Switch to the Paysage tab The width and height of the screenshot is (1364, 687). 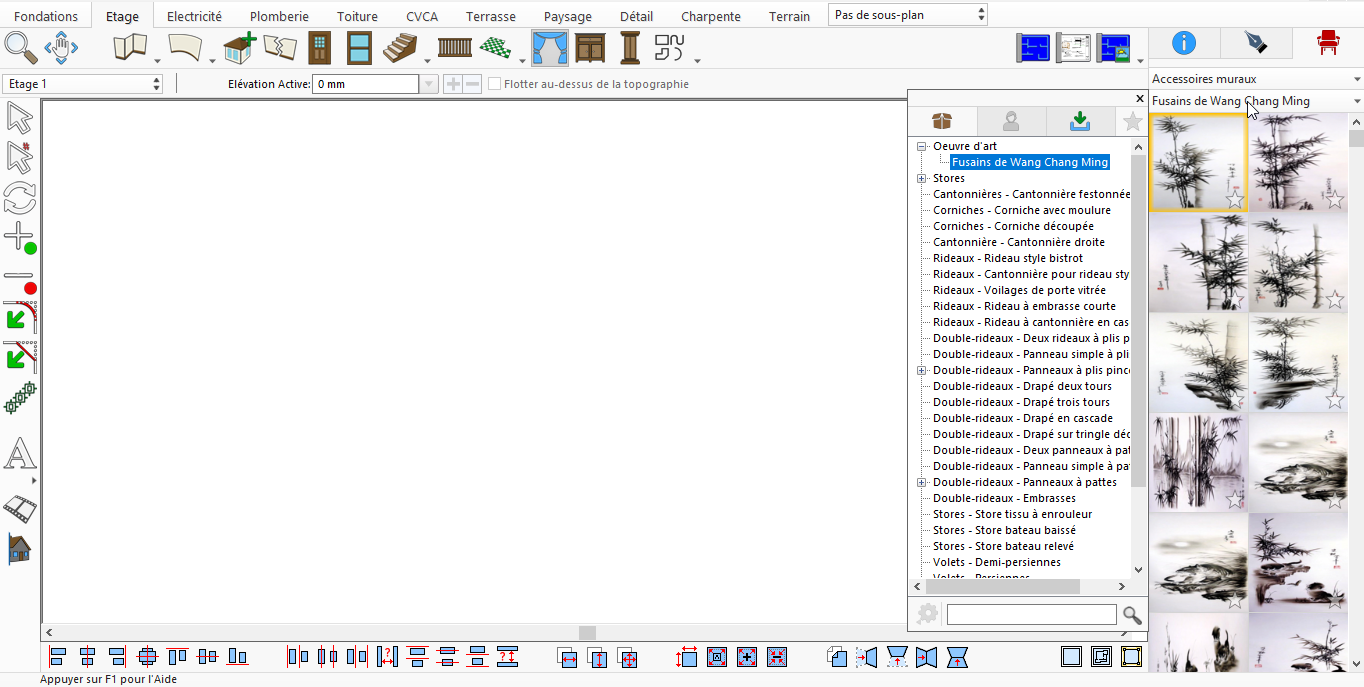568,16
